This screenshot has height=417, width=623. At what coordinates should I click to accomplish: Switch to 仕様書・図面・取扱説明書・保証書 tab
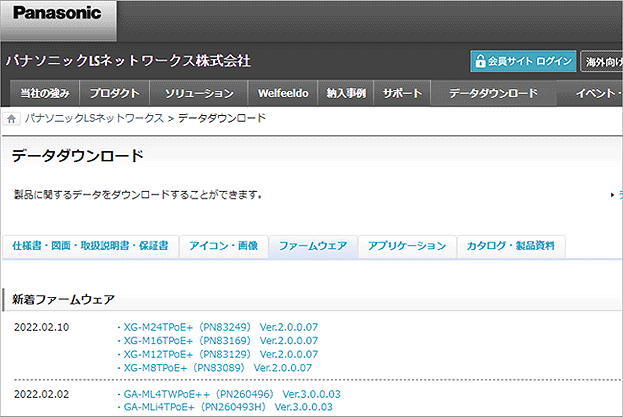pyautogui.click(x=90, y=246)
